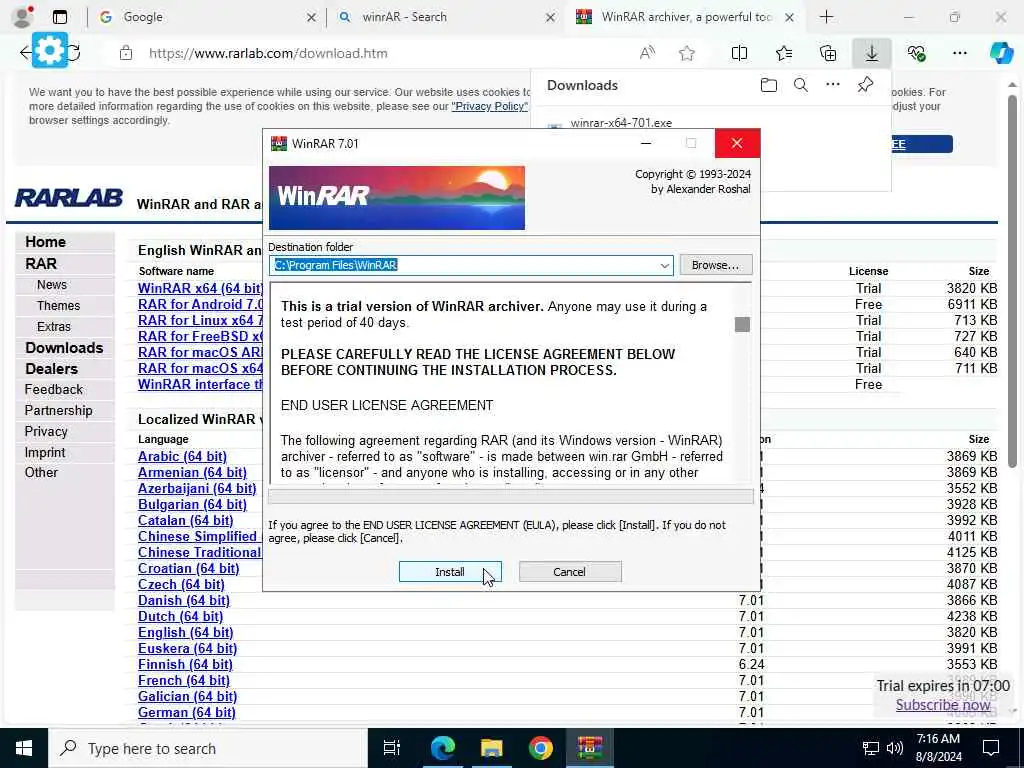Click the Read aloud icon
The height and width of the screenshot is (768, 1024).
pyautogui.click(x=647, y=54)
